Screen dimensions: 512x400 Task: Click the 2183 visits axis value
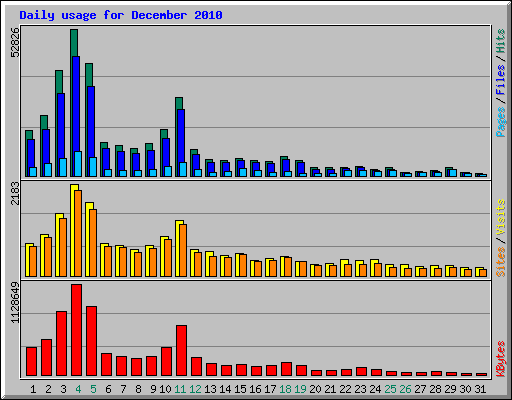click(15, 194)
